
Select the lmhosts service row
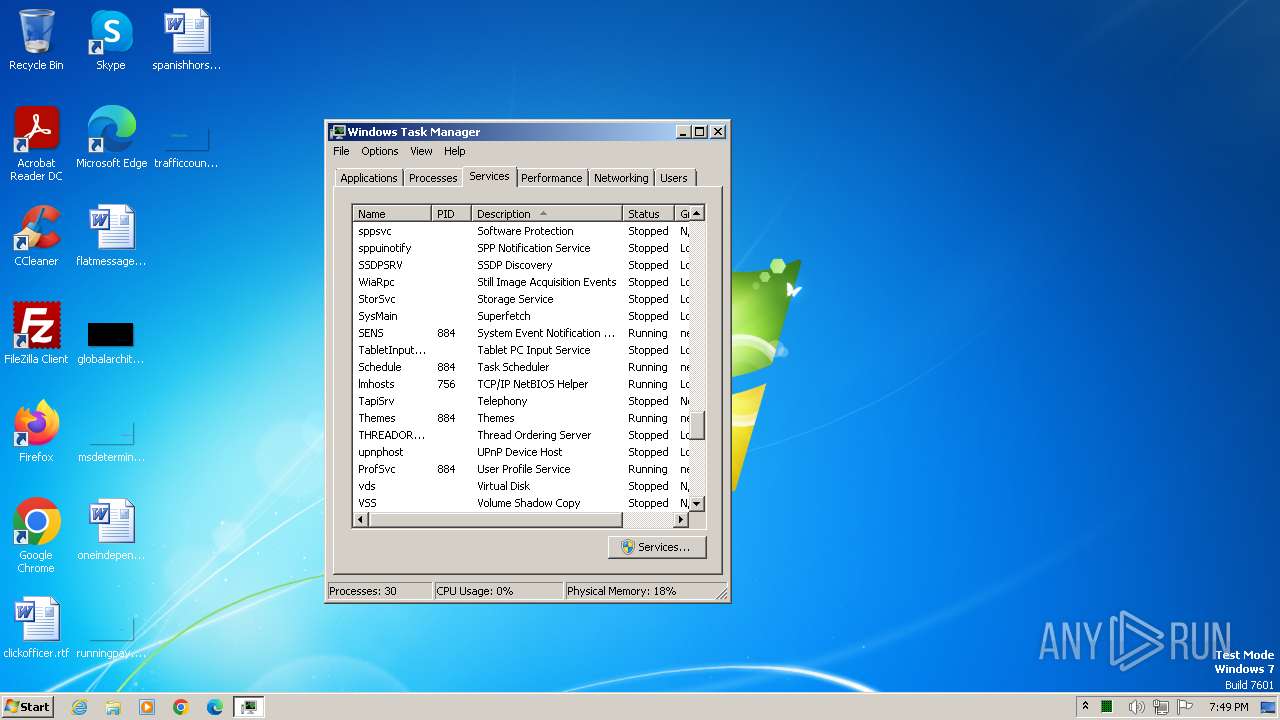pyautogui.click(x=521, y=384)
